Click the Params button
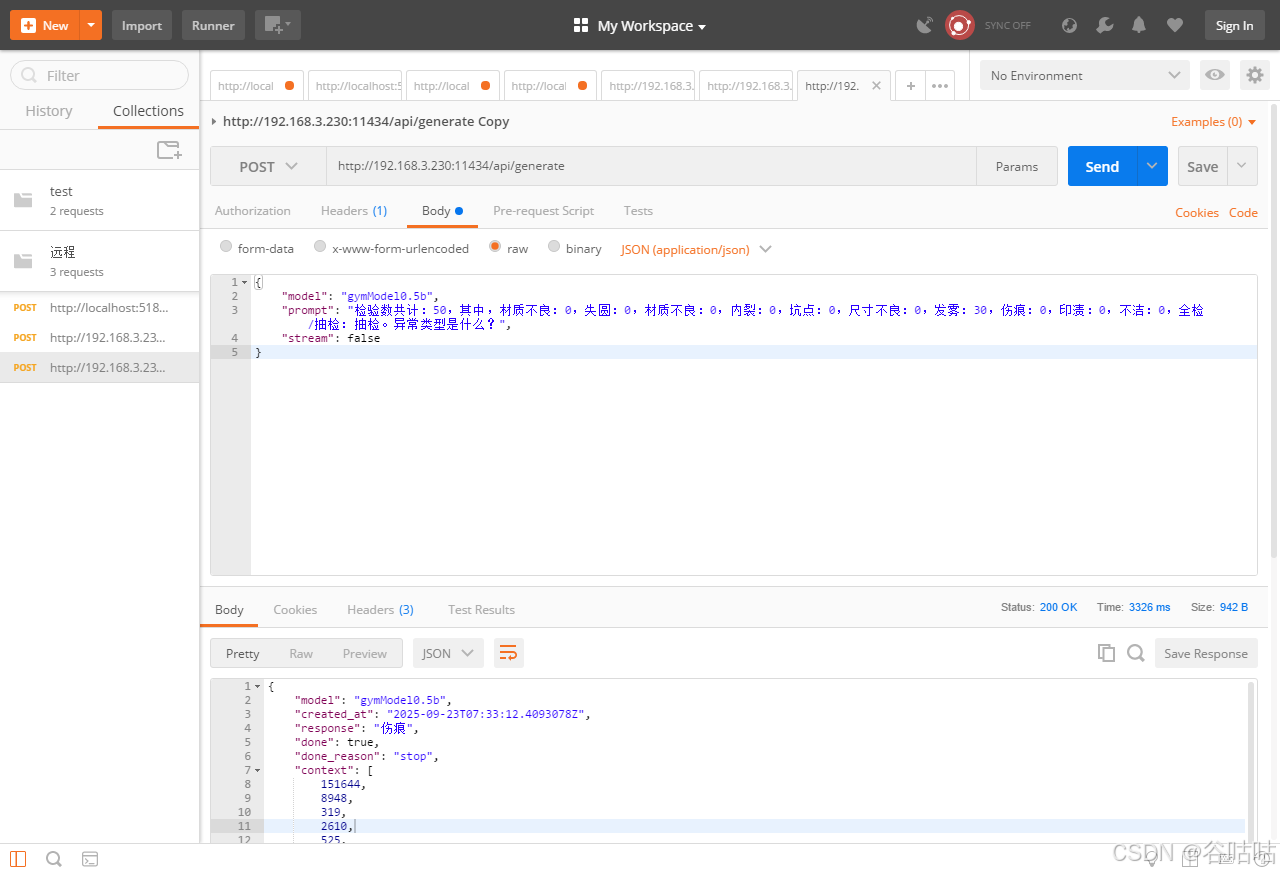Image resolution: width=1280 pixels, height=874 pixels. point(1017,167)
